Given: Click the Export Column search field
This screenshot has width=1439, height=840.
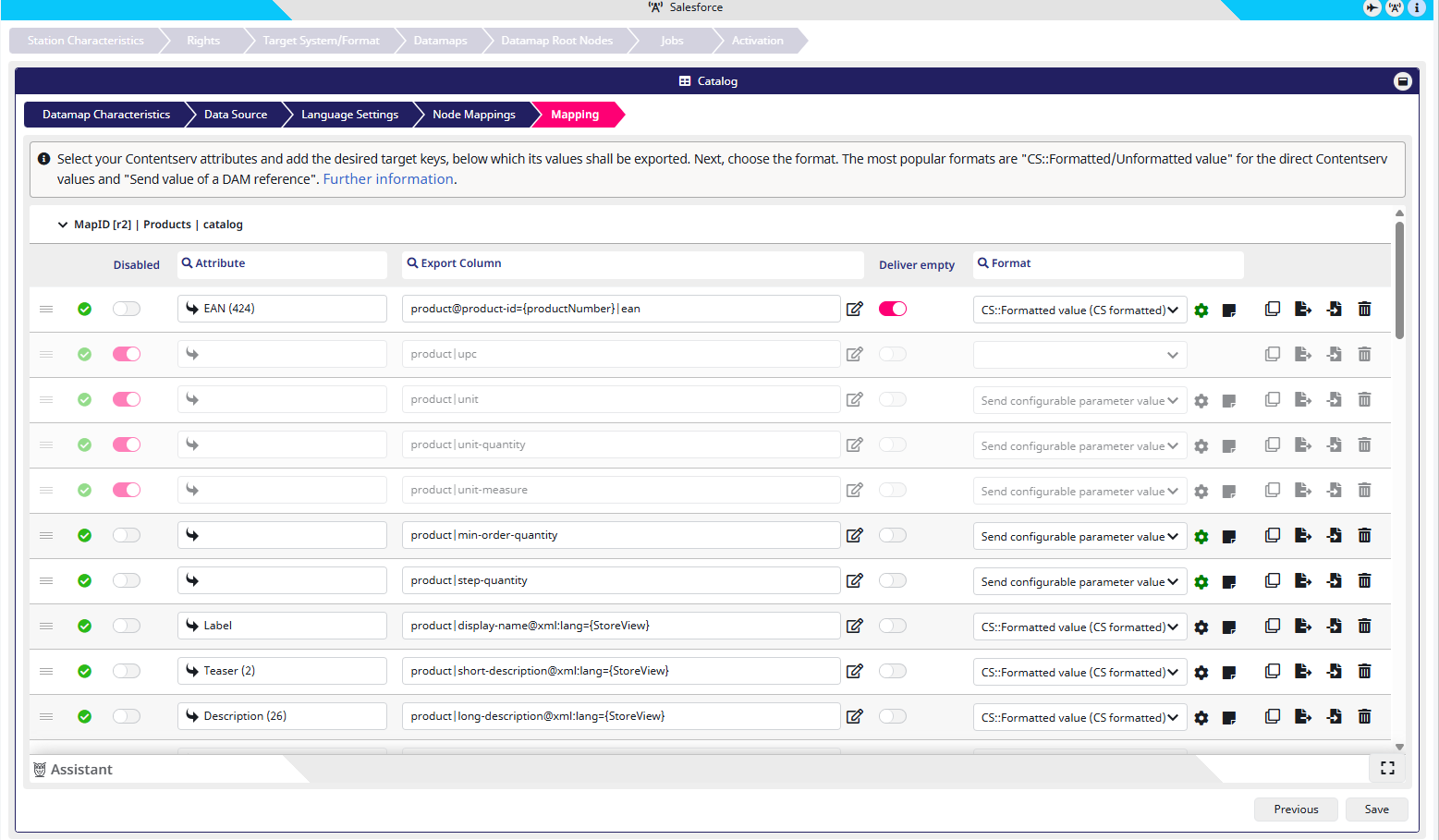Looking at the screenshot, I should [x=633, y=263].
